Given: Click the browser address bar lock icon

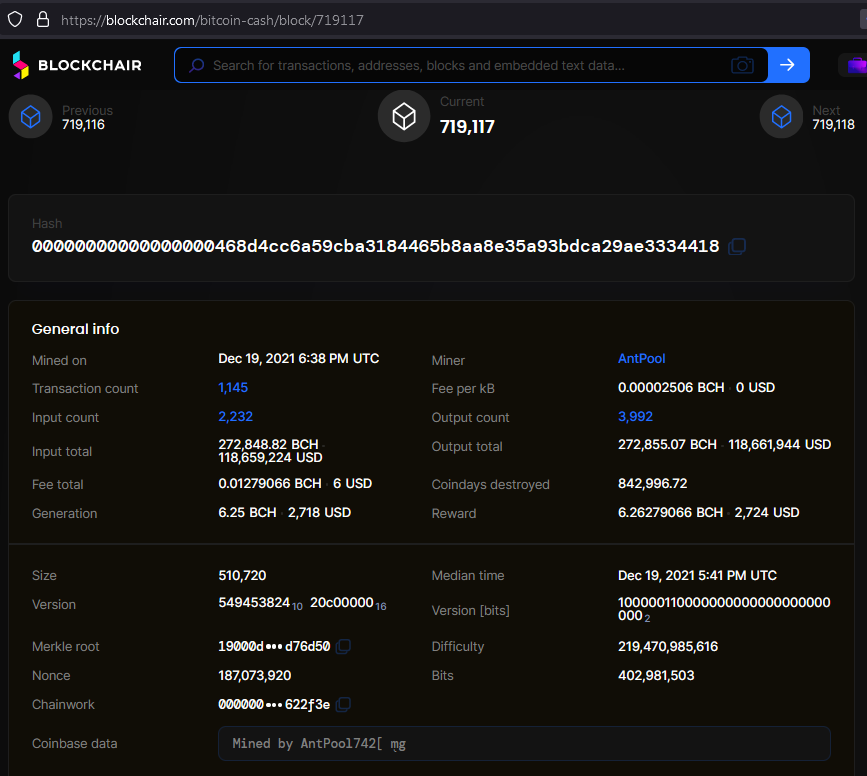Looking at the screenshot, I should coord(43,19).
